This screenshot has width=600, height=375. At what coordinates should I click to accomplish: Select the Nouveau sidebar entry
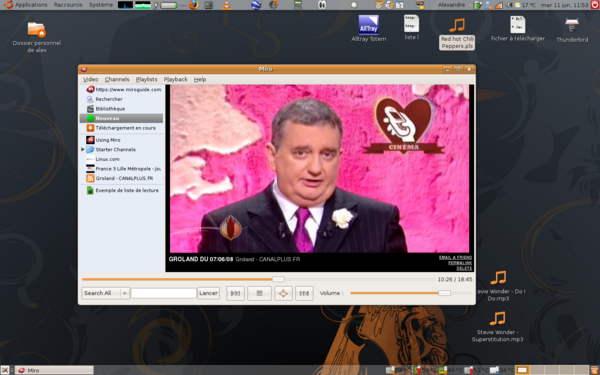pyautogui.click(x=121, y=118)
